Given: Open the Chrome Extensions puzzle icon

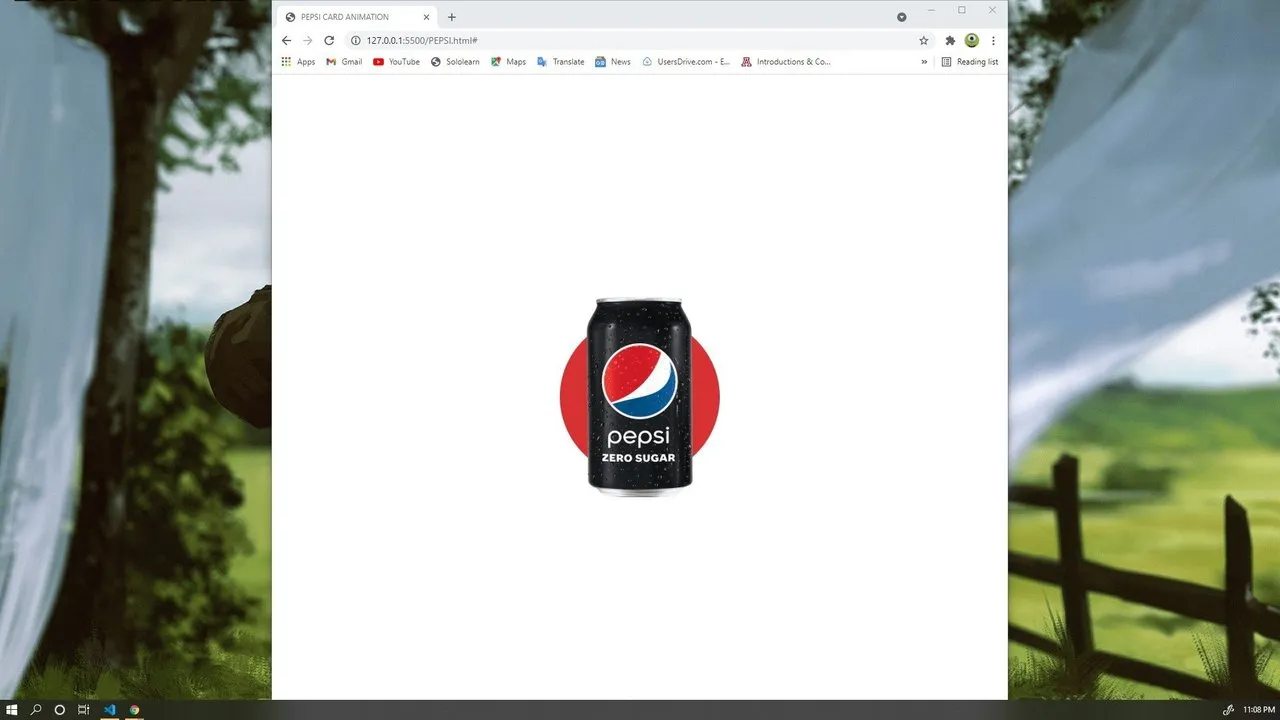Looking at the screenshot, I should tap(950, 40).
